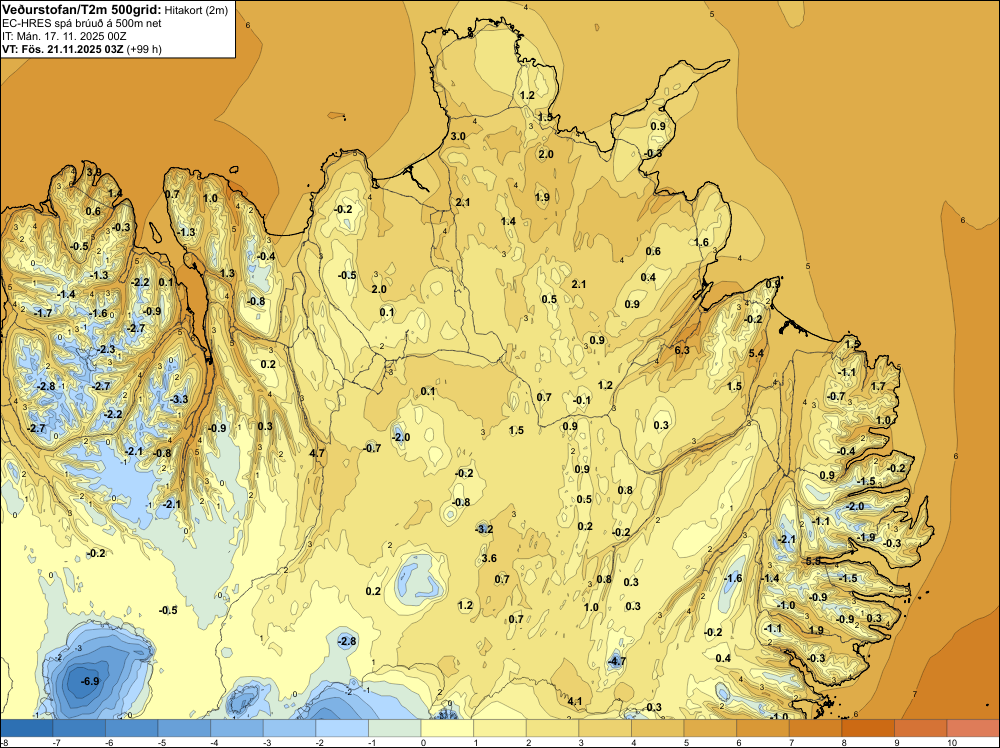Viewport: 1000px width, 748px height.
Task: Click the title text "Veðurstofan/T2m 500grid:"
Action: [x=82, y=9]
